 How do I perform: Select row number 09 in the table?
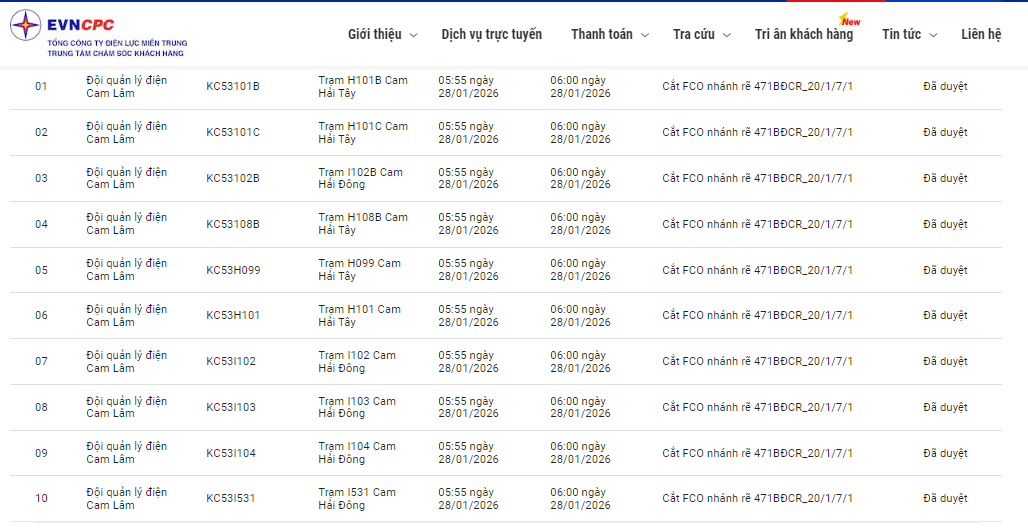[x=41, y=453]
